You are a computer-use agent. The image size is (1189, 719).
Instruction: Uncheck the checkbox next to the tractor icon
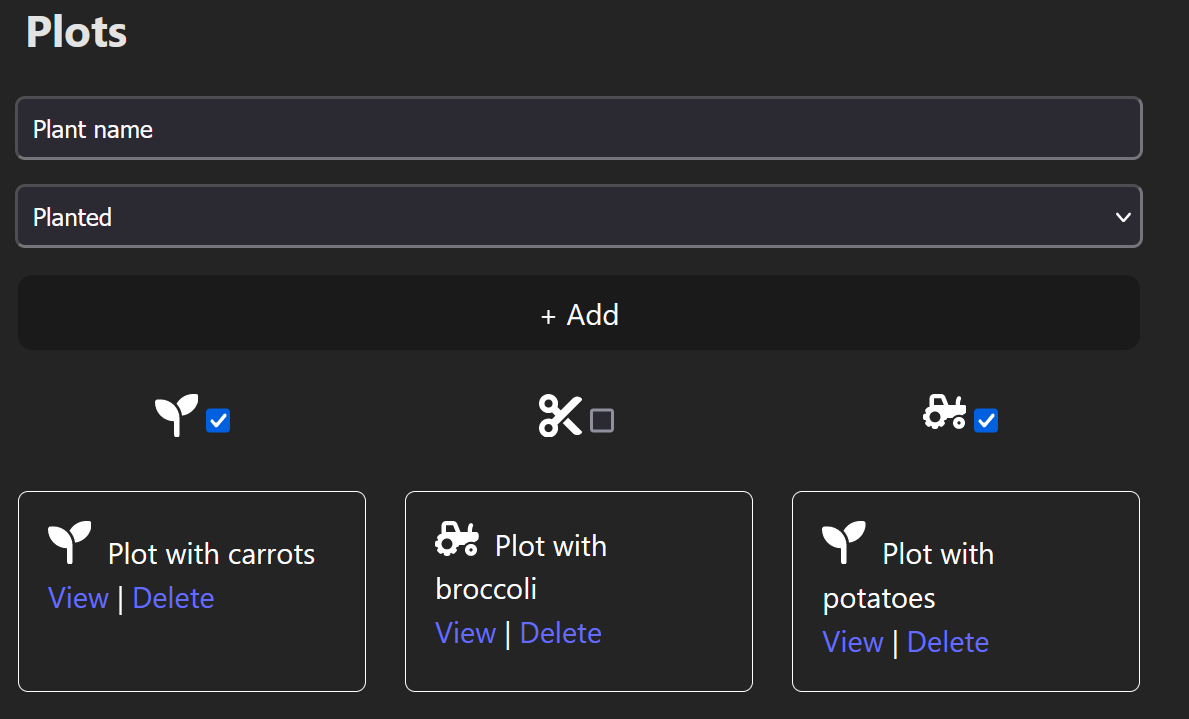click(x=986, y=421)
